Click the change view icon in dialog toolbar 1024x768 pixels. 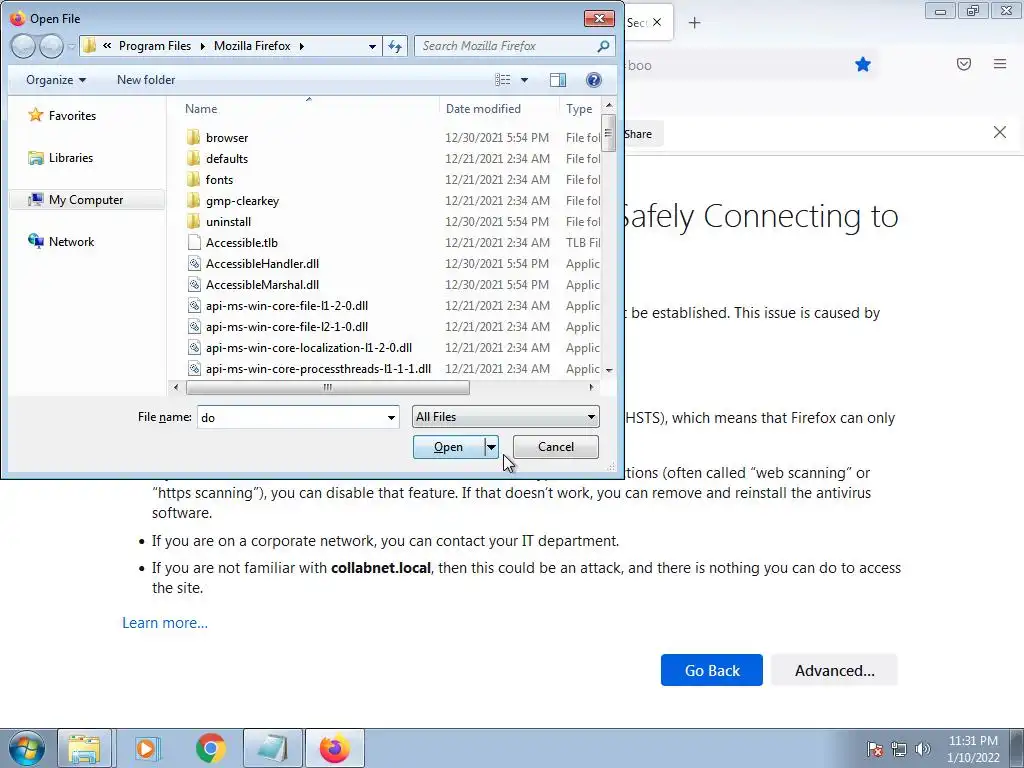click(503, 80)
